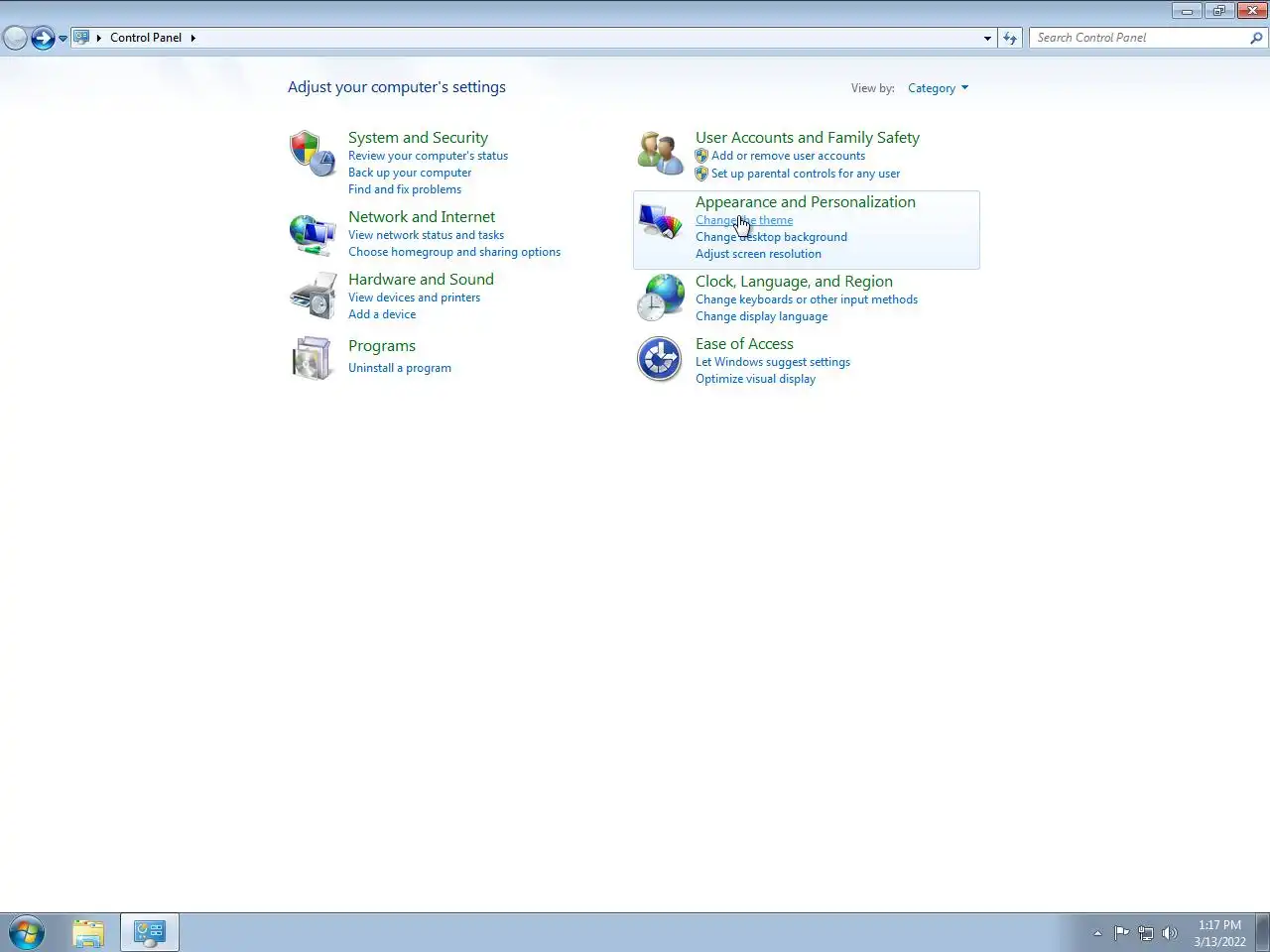
Task: Open the Hardware and Sound printer icon
Action: (x=313, y=297)
